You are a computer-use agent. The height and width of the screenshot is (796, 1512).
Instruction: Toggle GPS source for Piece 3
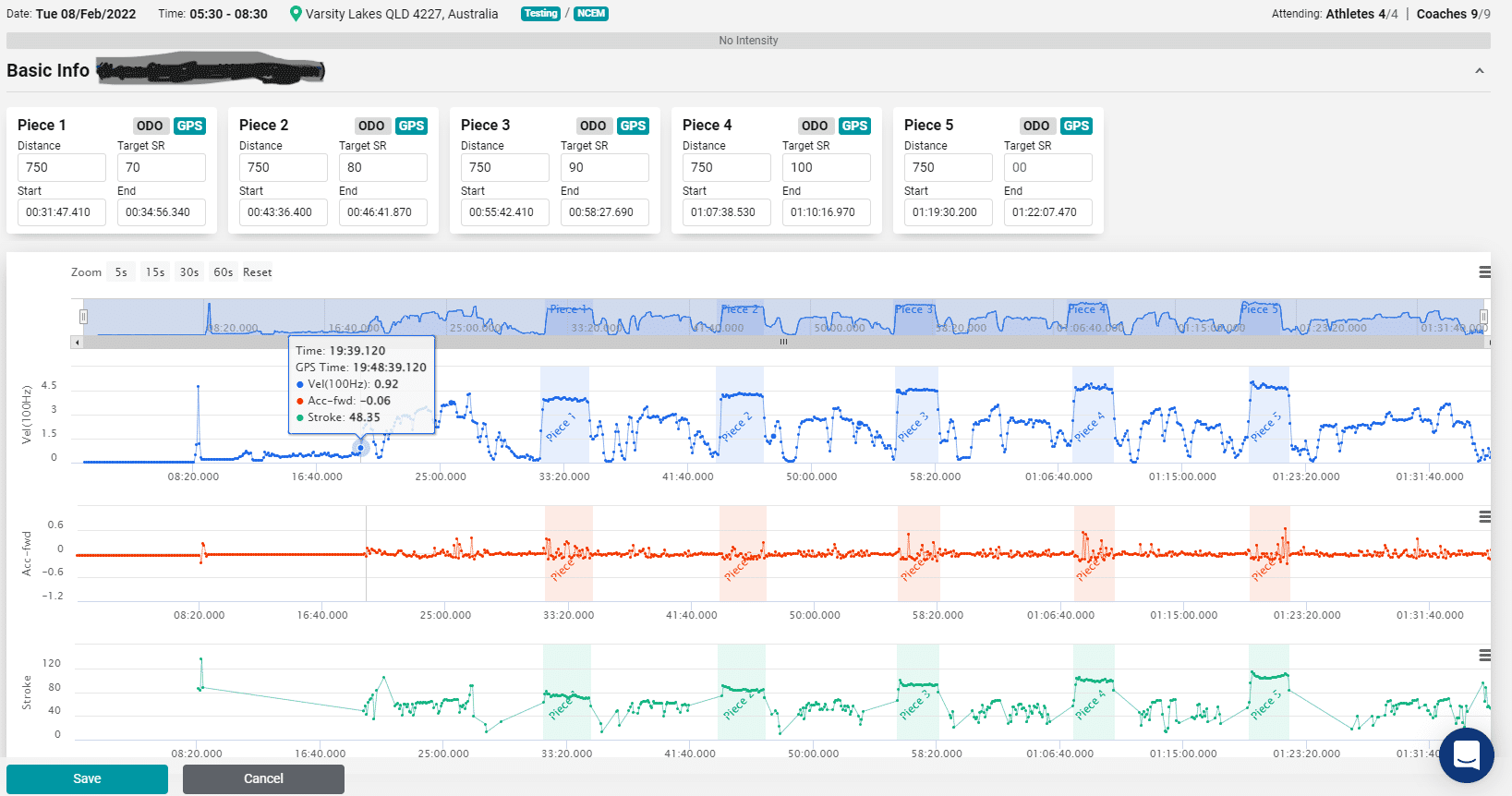(x=633, y=126)
